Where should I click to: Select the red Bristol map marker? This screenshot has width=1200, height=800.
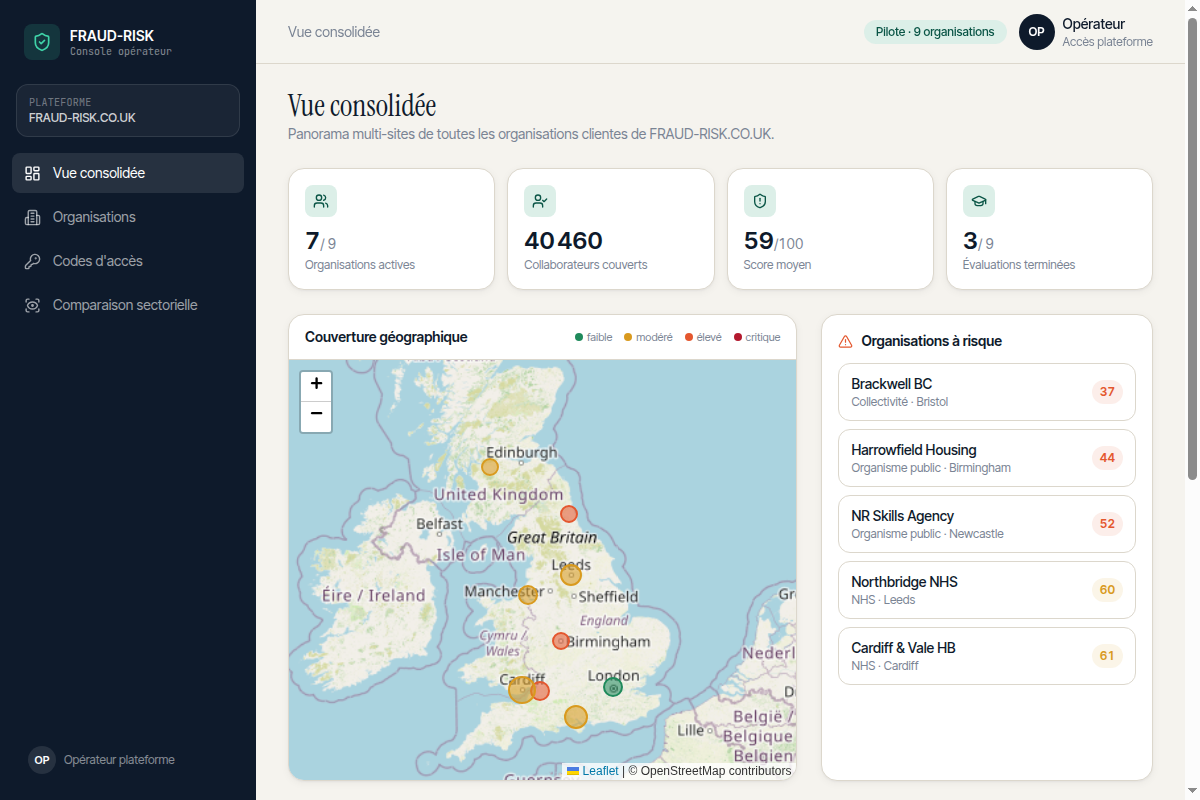pos(540,691)
